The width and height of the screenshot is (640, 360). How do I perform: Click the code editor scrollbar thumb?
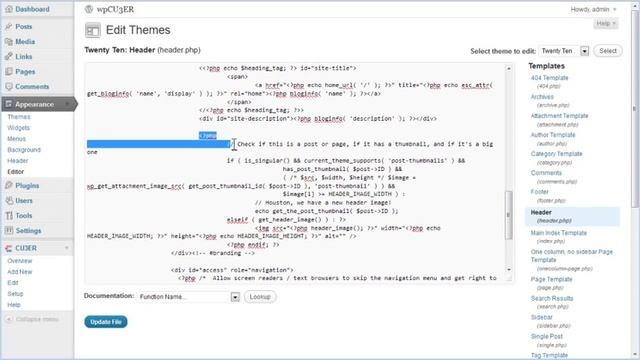click(x=509, y=215)
